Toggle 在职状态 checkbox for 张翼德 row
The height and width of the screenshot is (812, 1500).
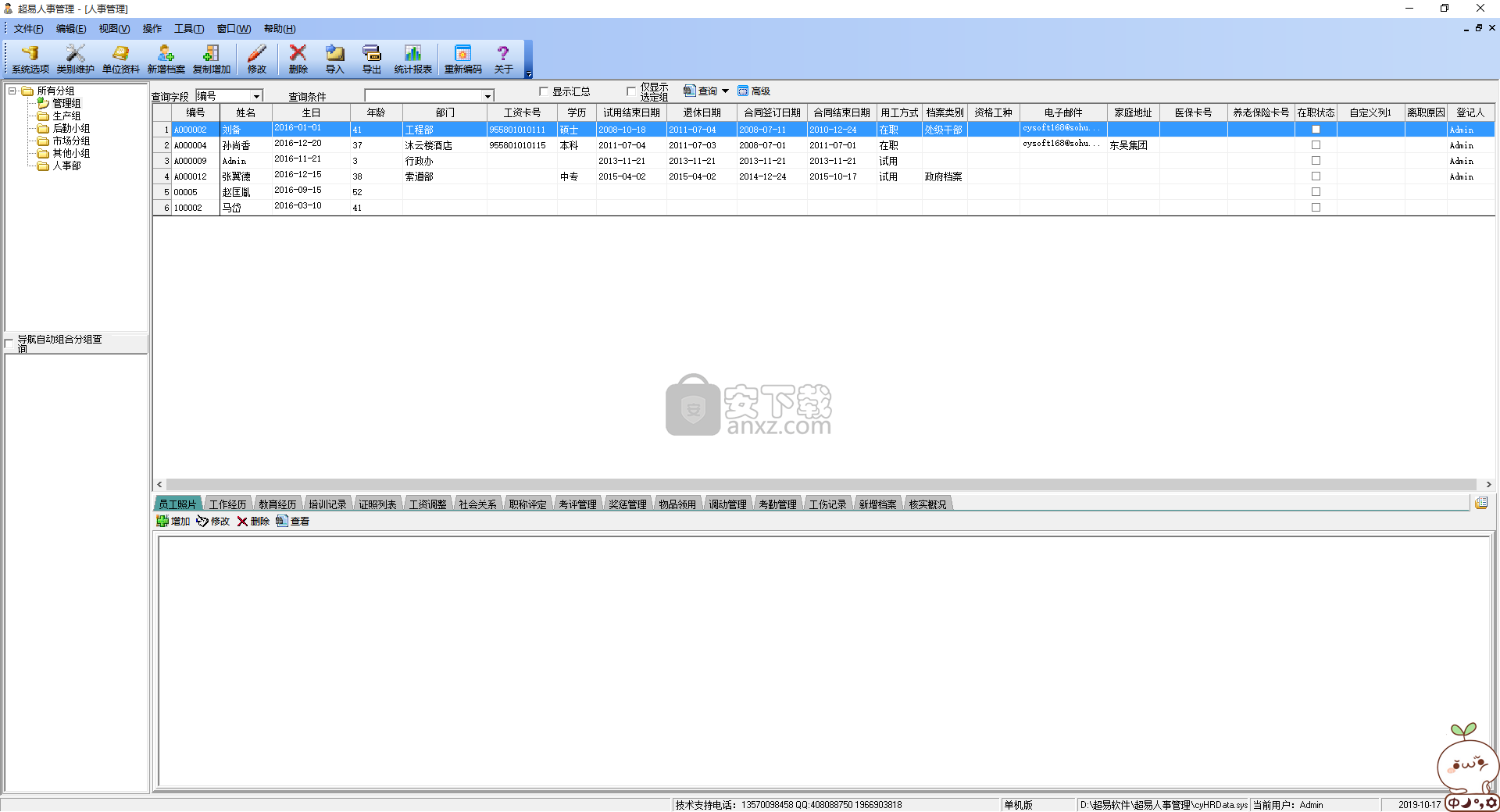pyautogui.click(x=1316, y=176)
